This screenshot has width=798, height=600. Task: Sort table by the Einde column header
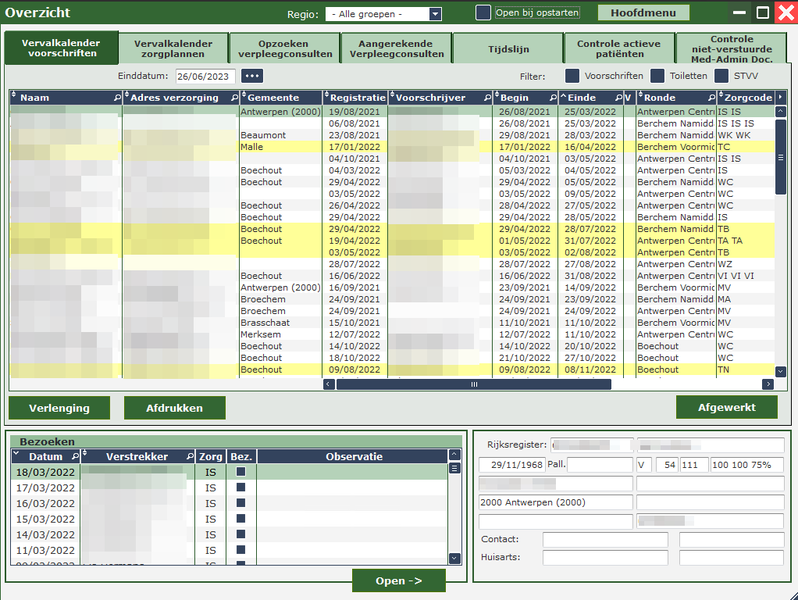[582, 98]
